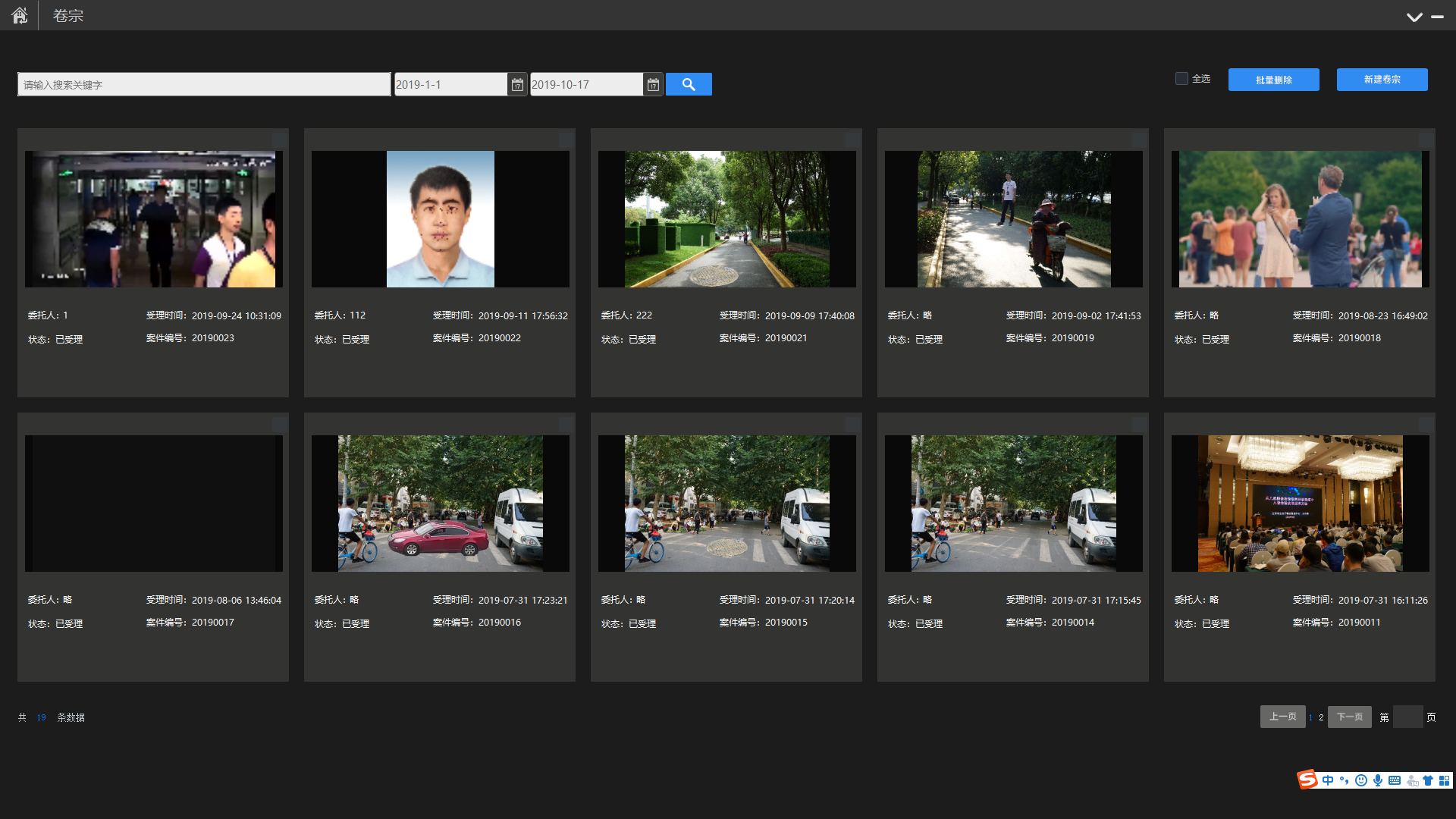Open Sogou toolbox grid icon
The width and height of the screenshot is (1456, 819).
[x=1444, y=780]
